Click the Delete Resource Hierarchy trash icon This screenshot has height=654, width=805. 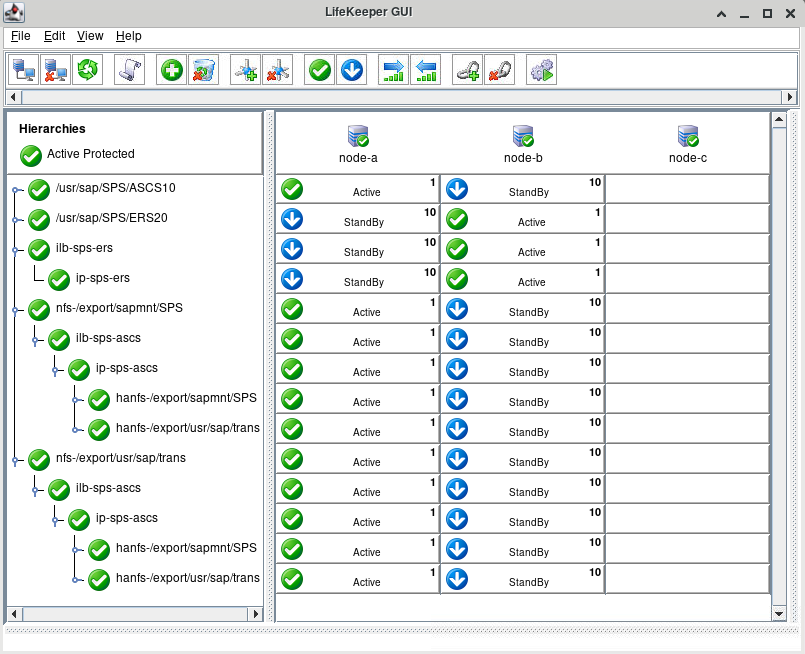203,70
